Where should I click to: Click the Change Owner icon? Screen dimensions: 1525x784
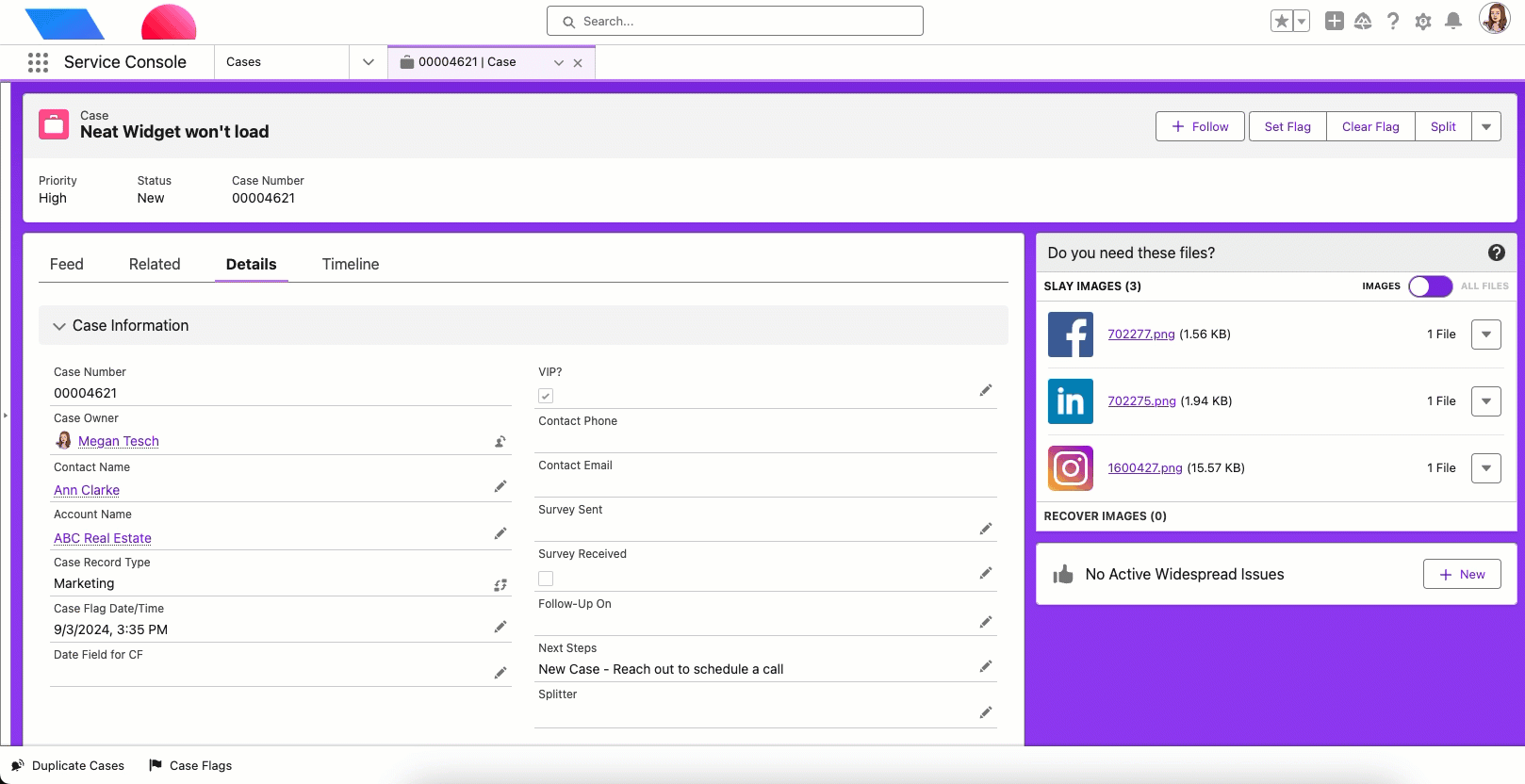point(500,441)
